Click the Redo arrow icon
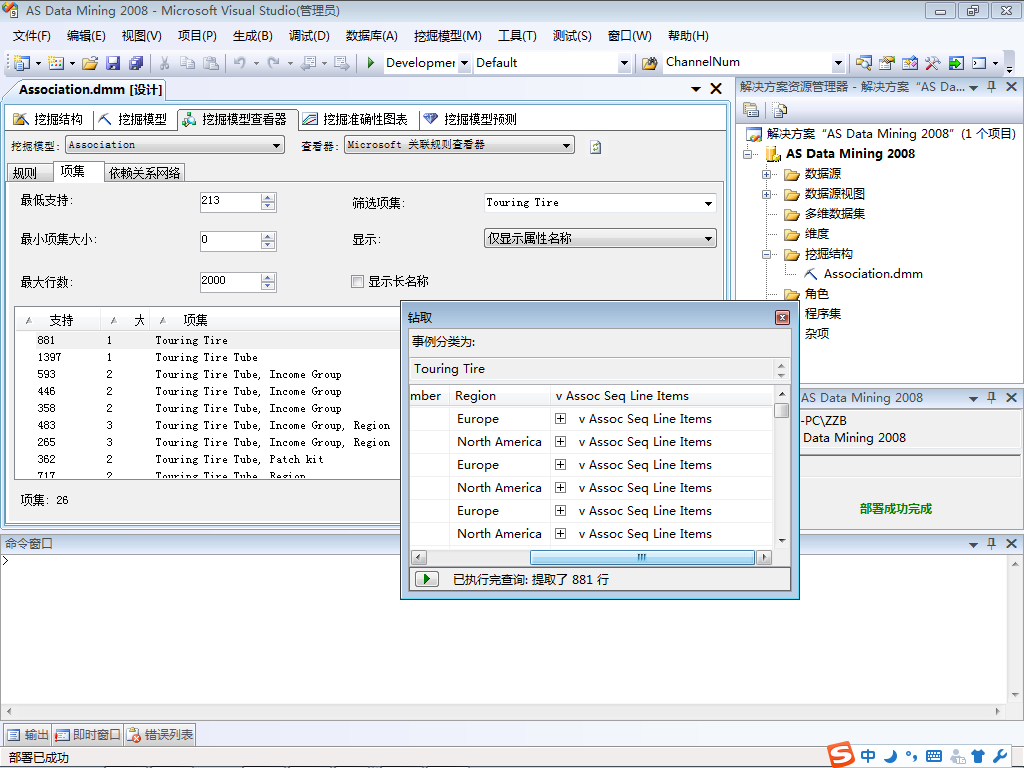This screenshot has width=1024, height=768. pyautogui.click(x=274, y=63)
